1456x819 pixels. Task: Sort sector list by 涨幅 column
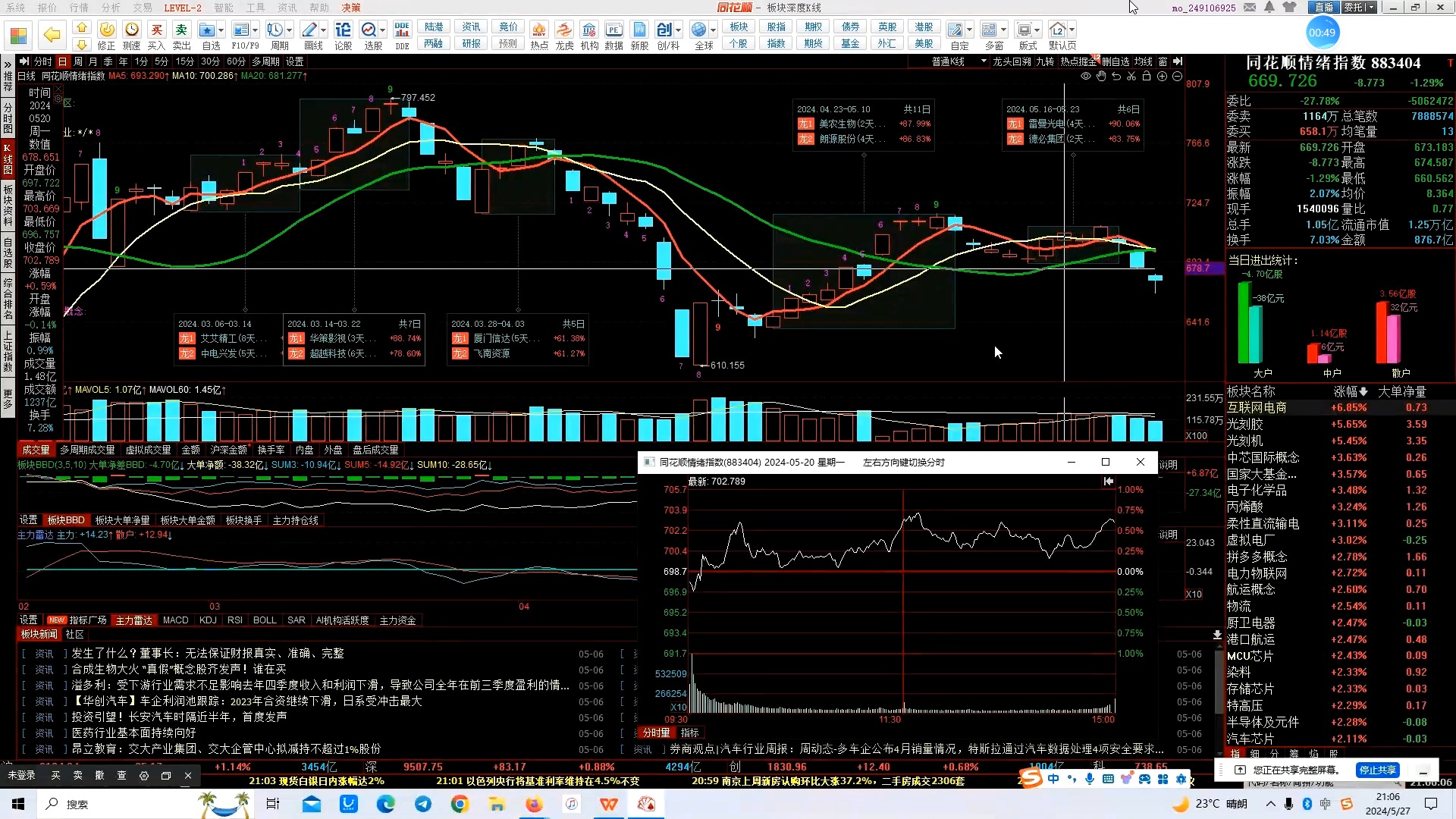1351,391
